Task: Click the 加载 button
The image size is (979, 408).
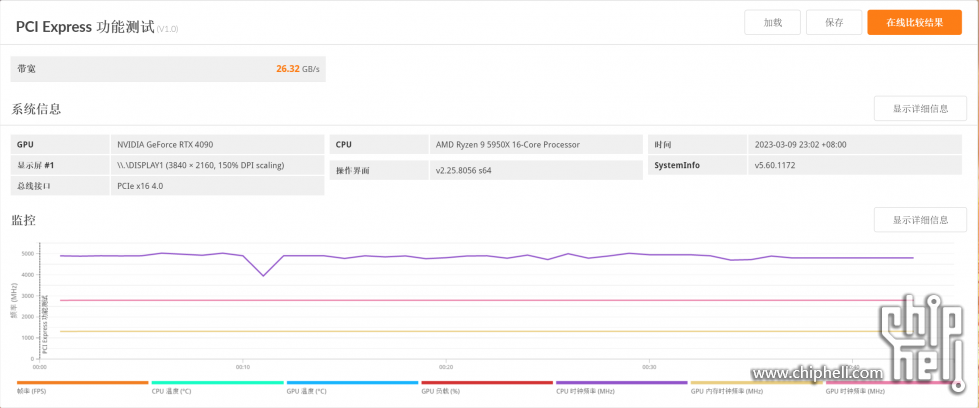Action: click(x=772, y=22)
